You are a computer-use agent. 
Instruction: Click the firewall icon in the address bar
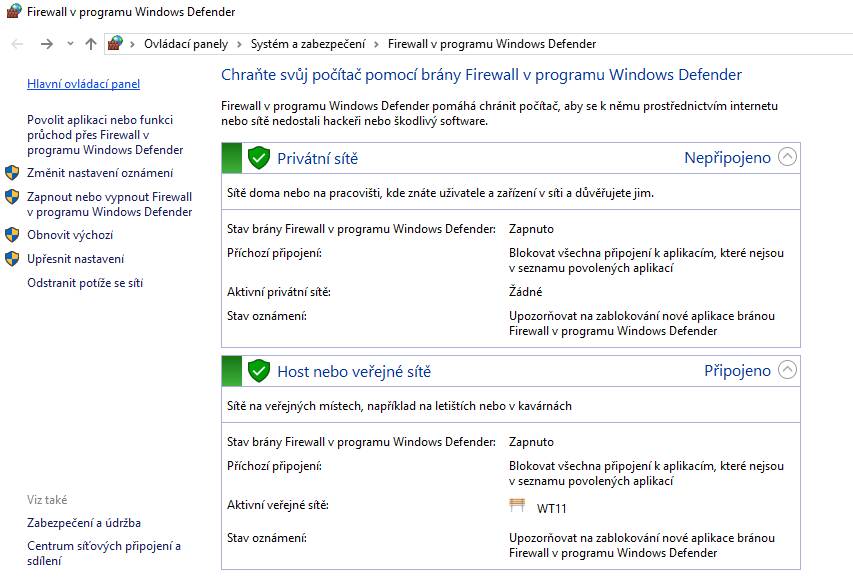click(115, 44)
